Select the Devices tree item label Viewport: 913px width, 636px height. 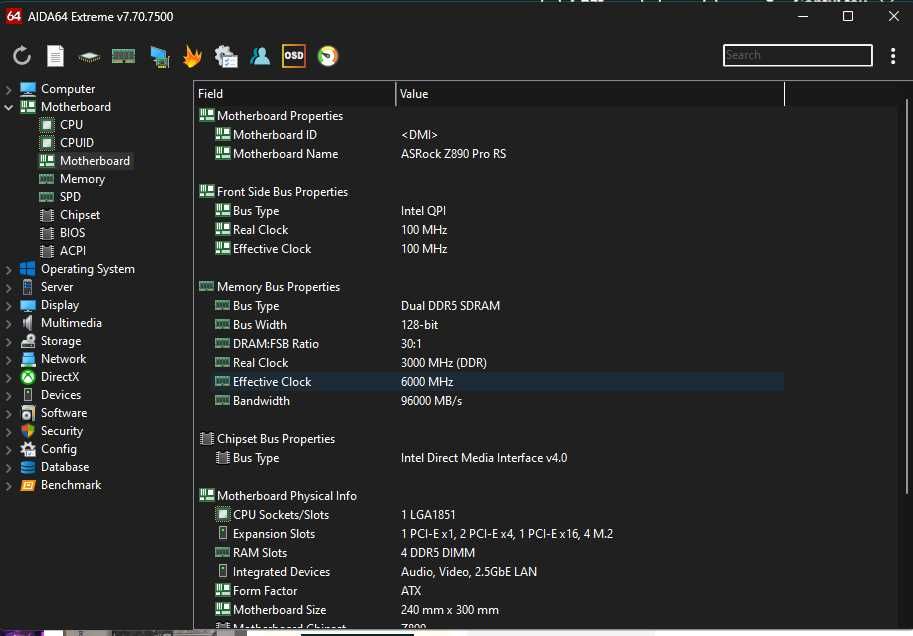coord(61,395)
